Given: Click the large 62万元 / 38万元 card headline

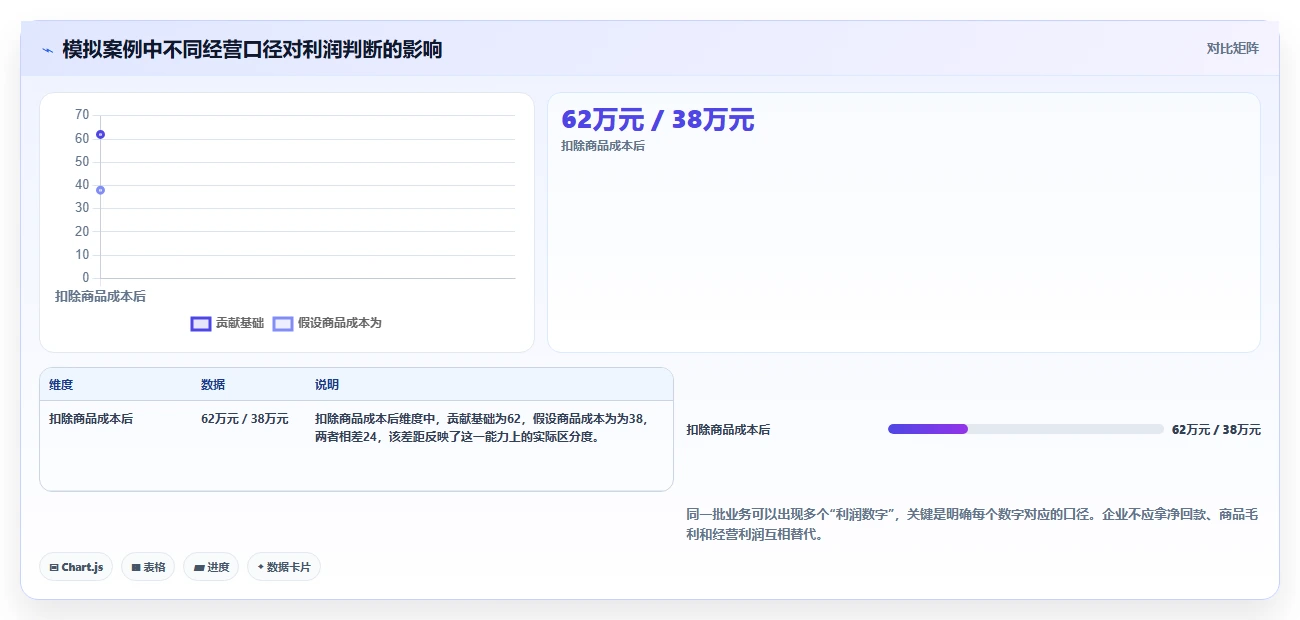Looking at the screenshot, I should [658, 120].
